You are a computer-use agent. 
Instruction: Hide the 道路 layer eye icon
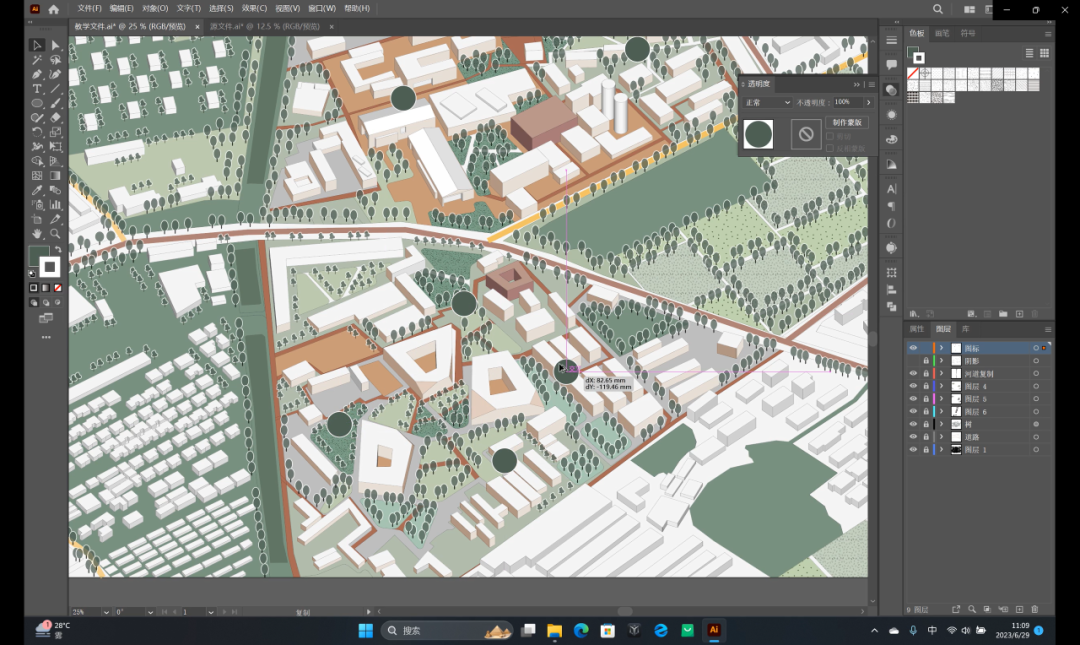pyautogui.click(x=913, y=437)
